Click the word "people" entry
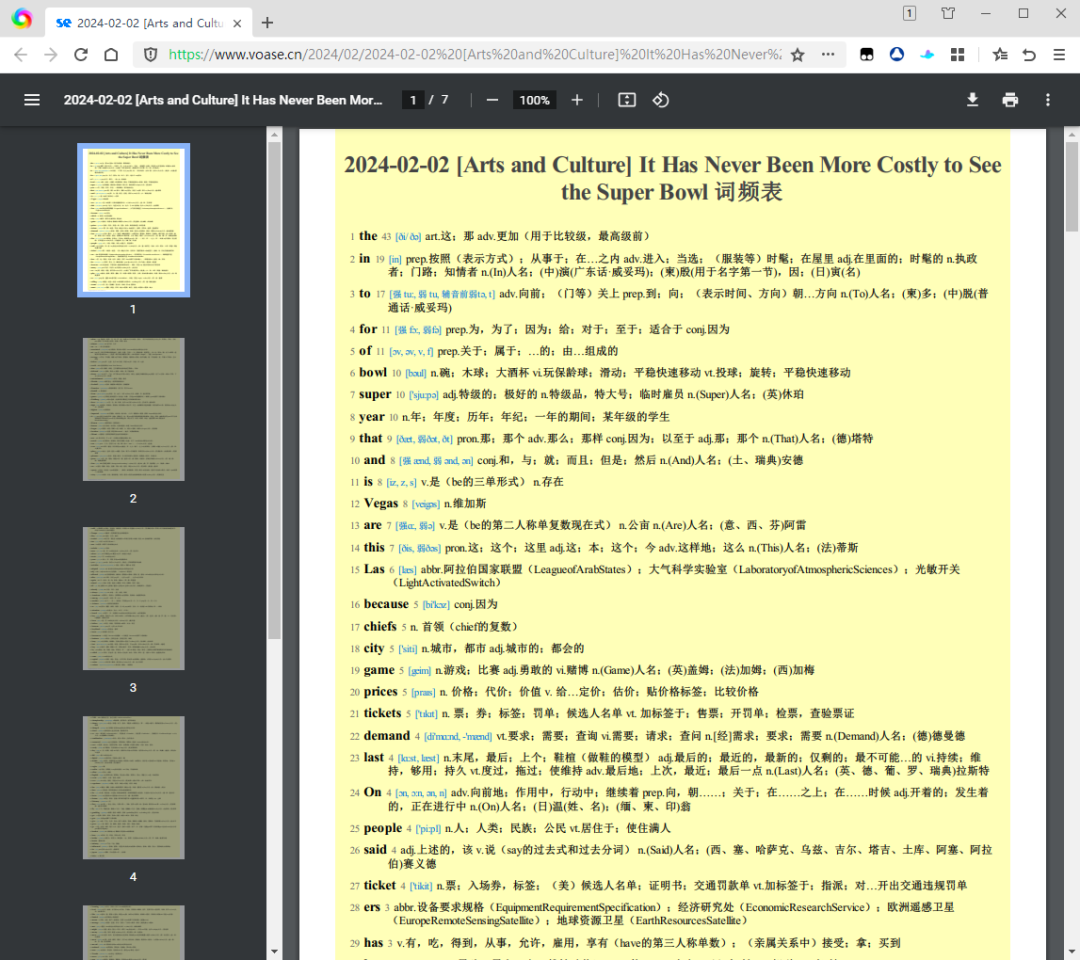This screenshot has height=960, width=1080. click(x=383, y=828)
